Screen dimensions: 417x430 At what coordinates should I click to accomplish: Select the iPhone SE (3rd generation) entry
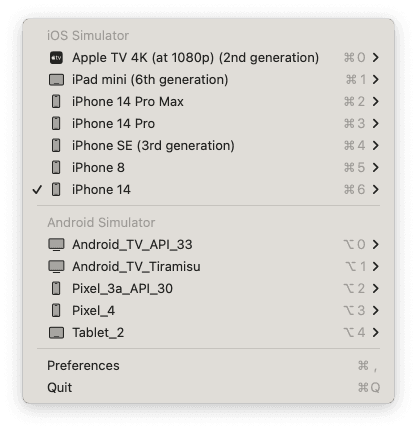[x=208, y=146]
